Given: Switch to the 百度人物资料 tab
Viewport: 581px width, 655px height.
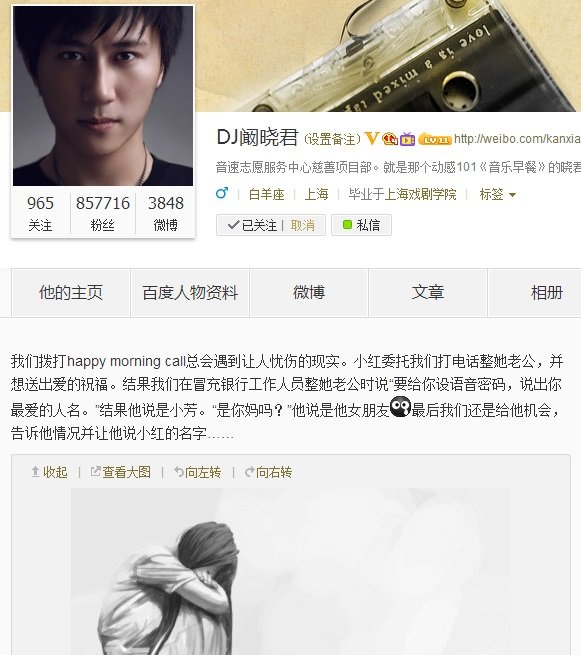Looking at the screenshot, I should [190, 292].
